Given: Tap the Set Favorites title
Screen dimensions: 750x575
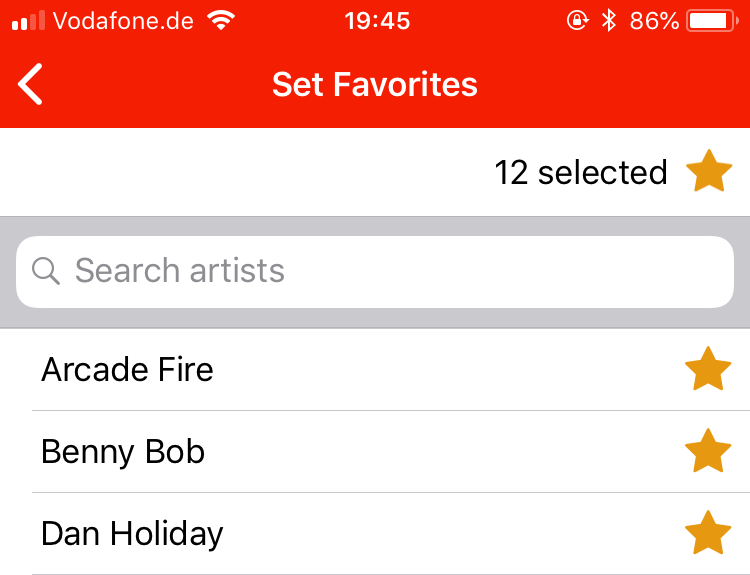Looking at the screenshot, I should (375, 84).
